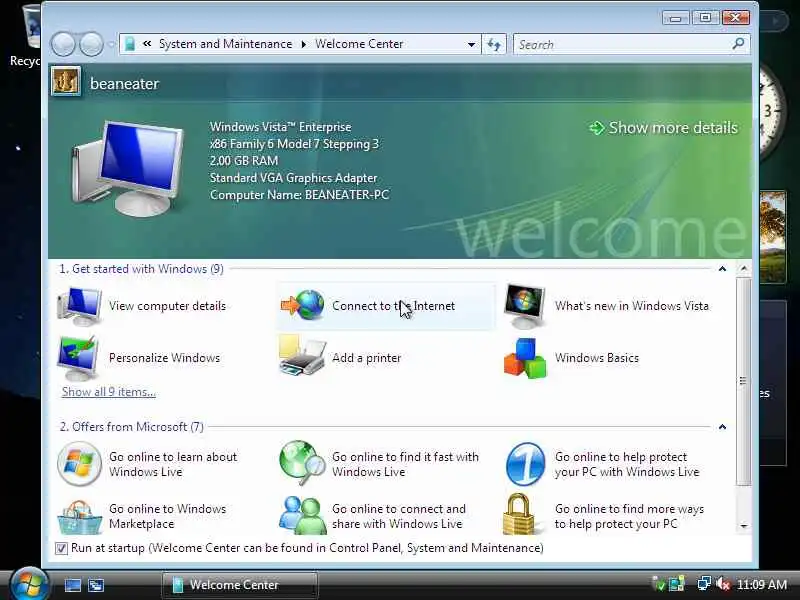The image size is (800, 600).
Task: Click the beaneater user name text
Action: pos(124,83)
